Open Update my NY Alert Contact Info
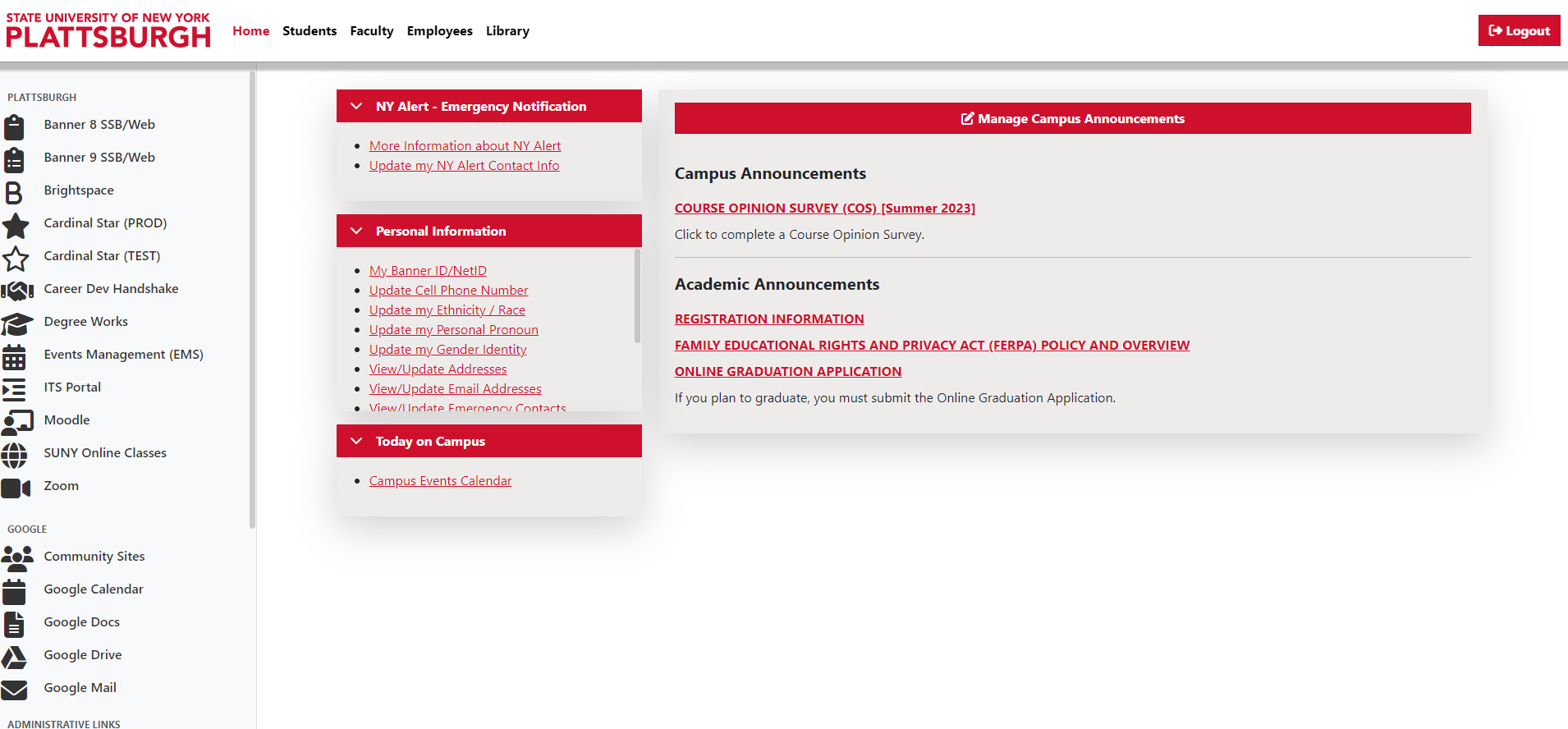Viewport: 1568px width, 729px height. tap(465, 166)
